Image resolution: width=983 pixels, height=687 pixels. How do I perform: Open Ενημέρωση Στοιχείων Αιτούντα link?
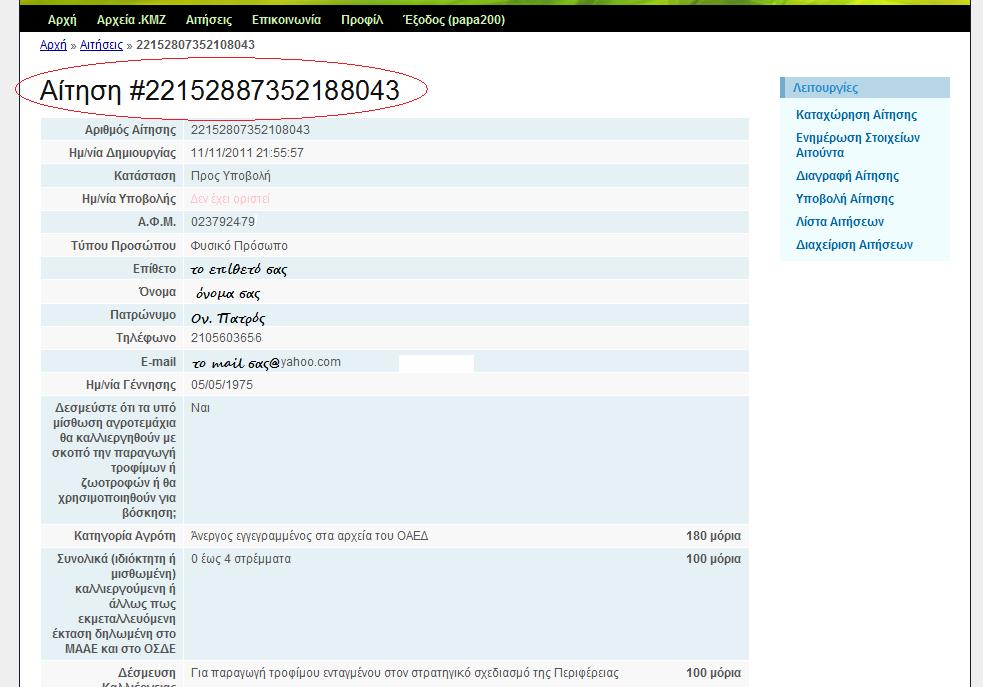pos(857,145)
